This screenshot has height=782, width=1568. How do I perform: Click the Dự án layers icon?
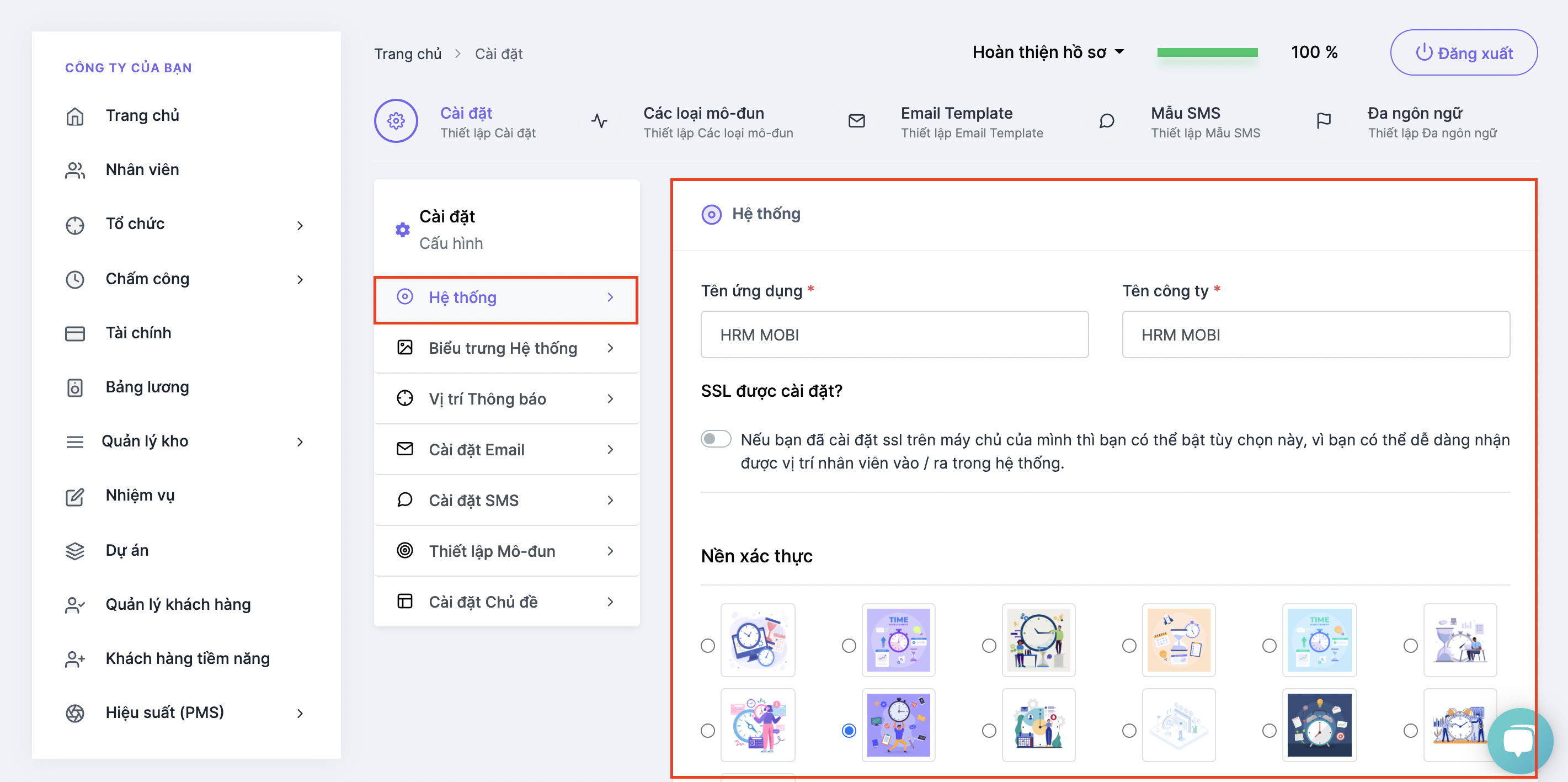coord(75,551)
